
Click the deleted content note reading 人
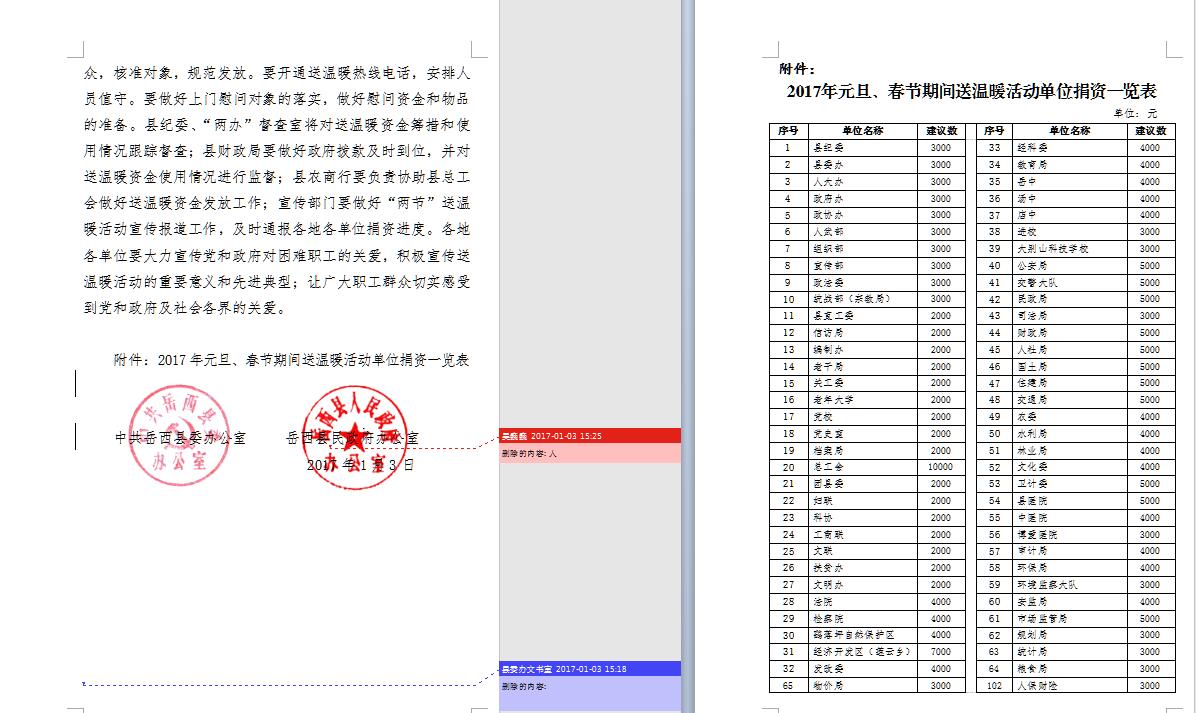point(590,453)
